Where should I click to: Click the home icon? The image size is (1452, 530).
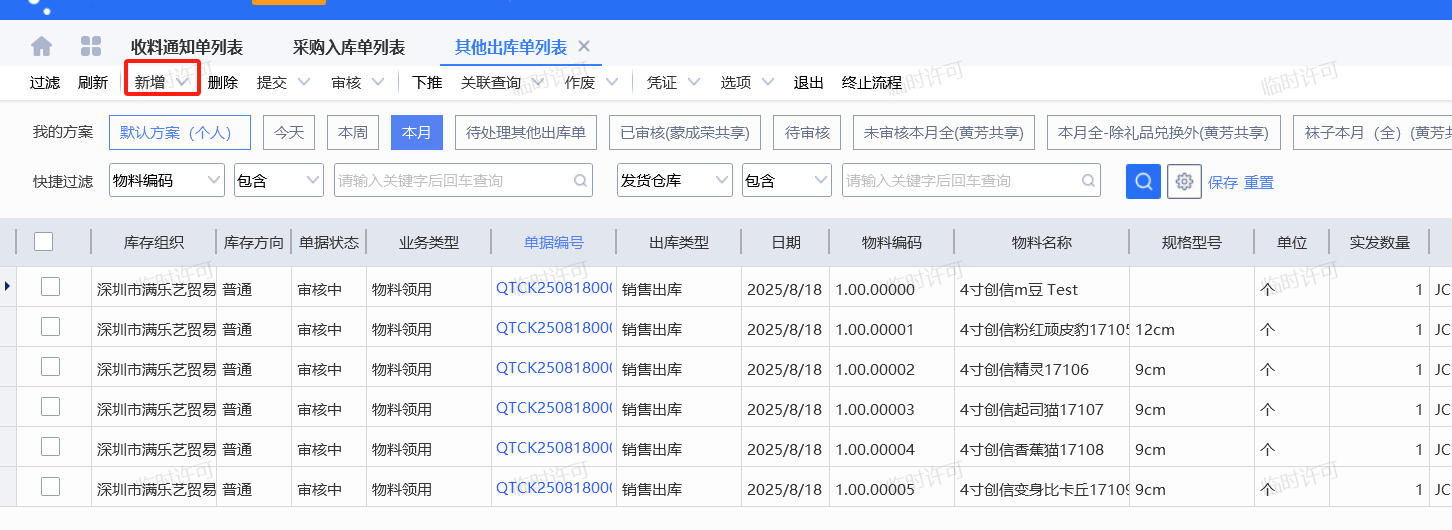point(41,47)
